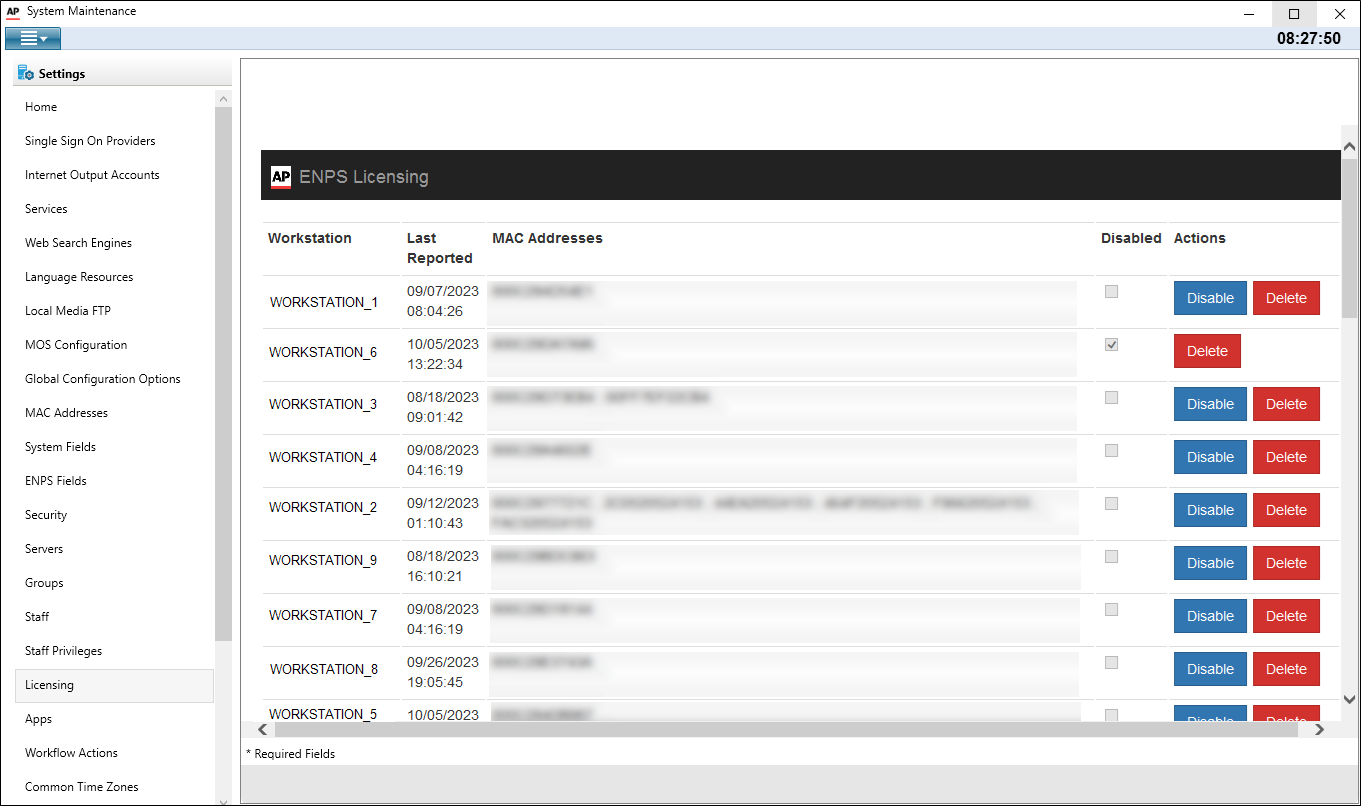Open ENPS Fields
This screenshot has width=1361, height=806.
56,481
